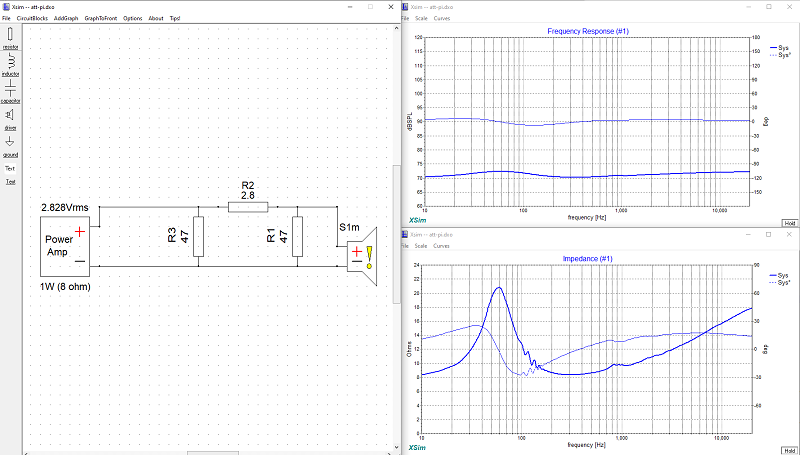The height and width of the screenshot is (455, 800).
Task: Select the capacitor component tool
Action: pyautogui.click(x=10, y=92)
